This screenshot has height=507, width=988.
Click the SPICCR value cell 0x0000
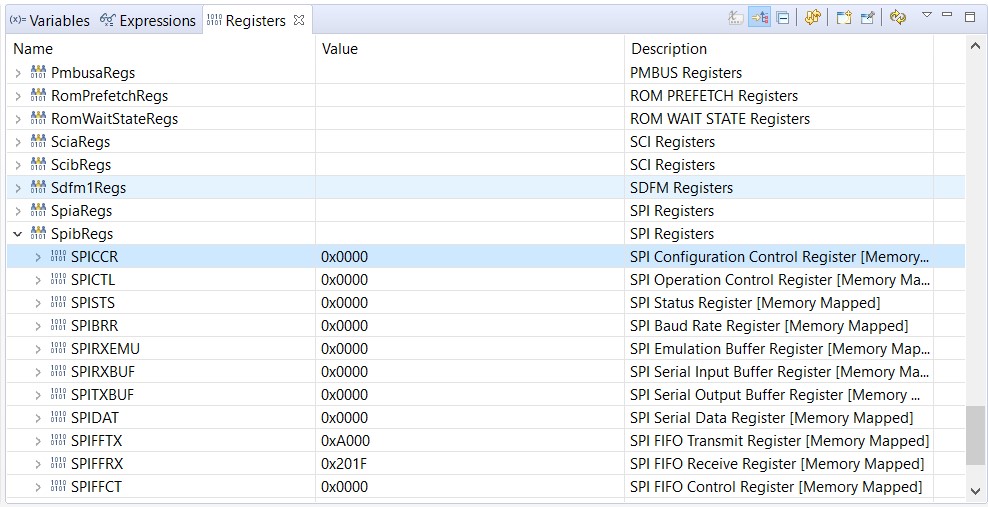pyautogui.click(x=470, y=257)
